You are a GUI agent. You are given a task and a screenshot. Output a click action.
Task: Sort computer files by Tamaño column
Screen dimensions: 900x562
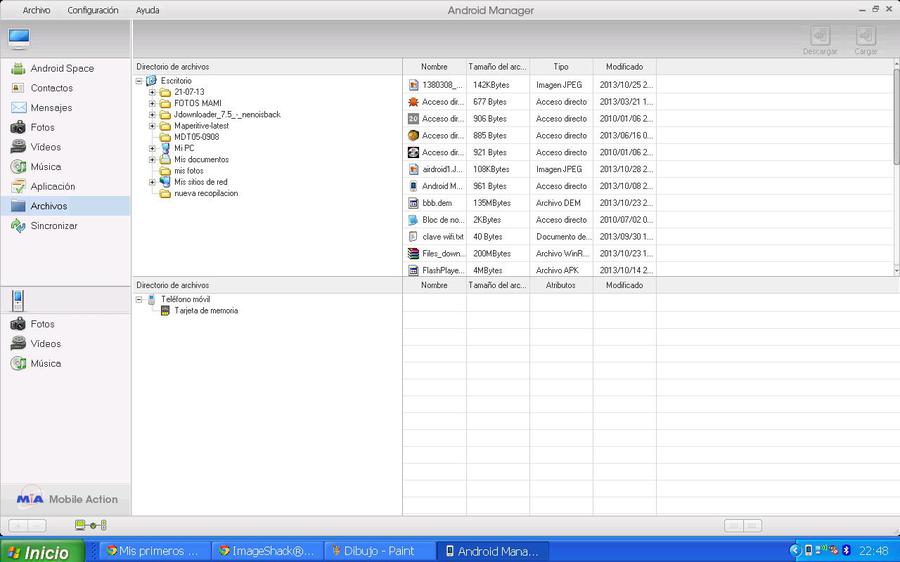point(498,67)
